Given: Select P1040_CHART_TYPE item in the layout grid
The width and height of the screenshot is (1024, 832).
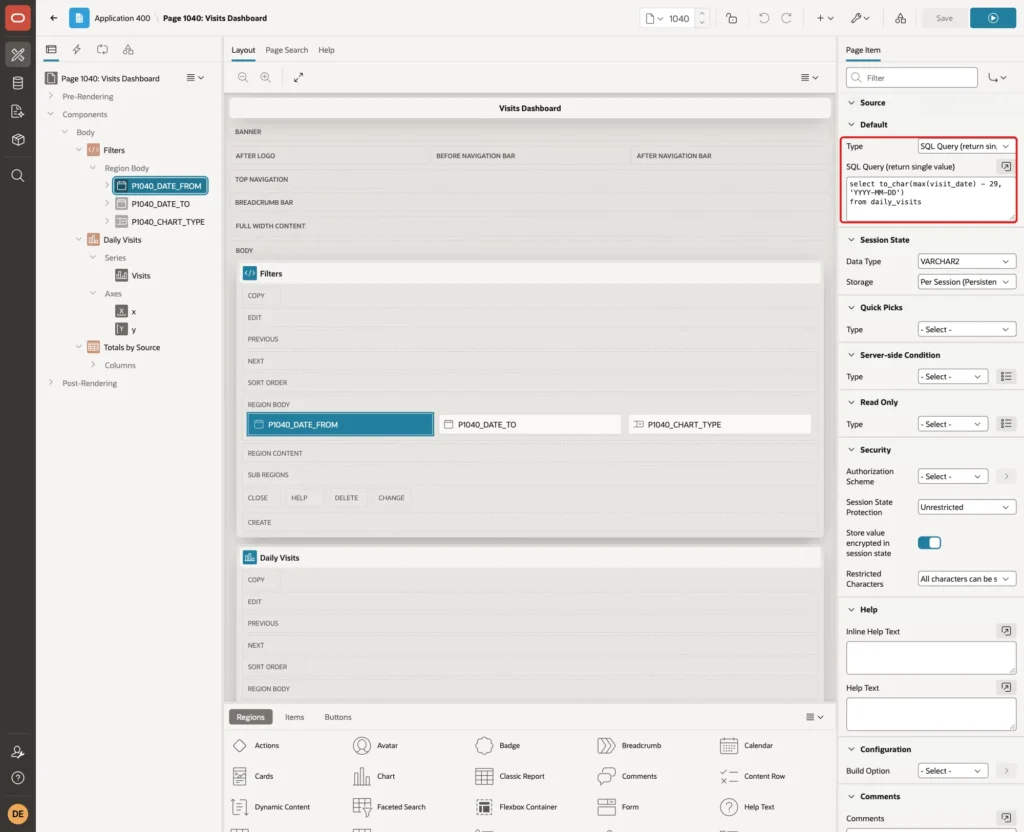Looking at the screenshot, I should coord(720,424).
